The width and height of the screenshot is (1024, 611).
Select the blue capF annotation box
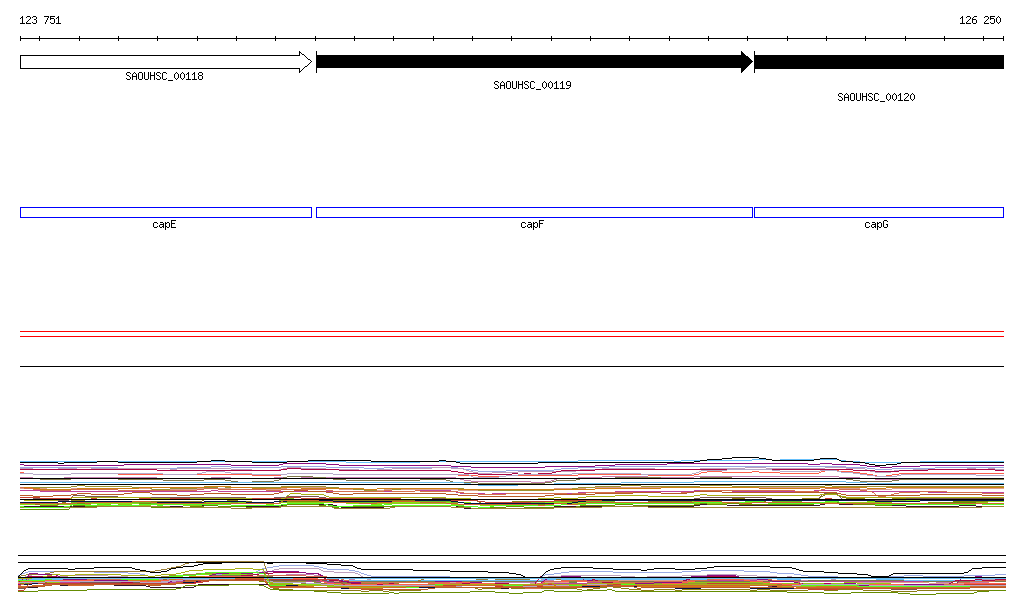[534, 212]
